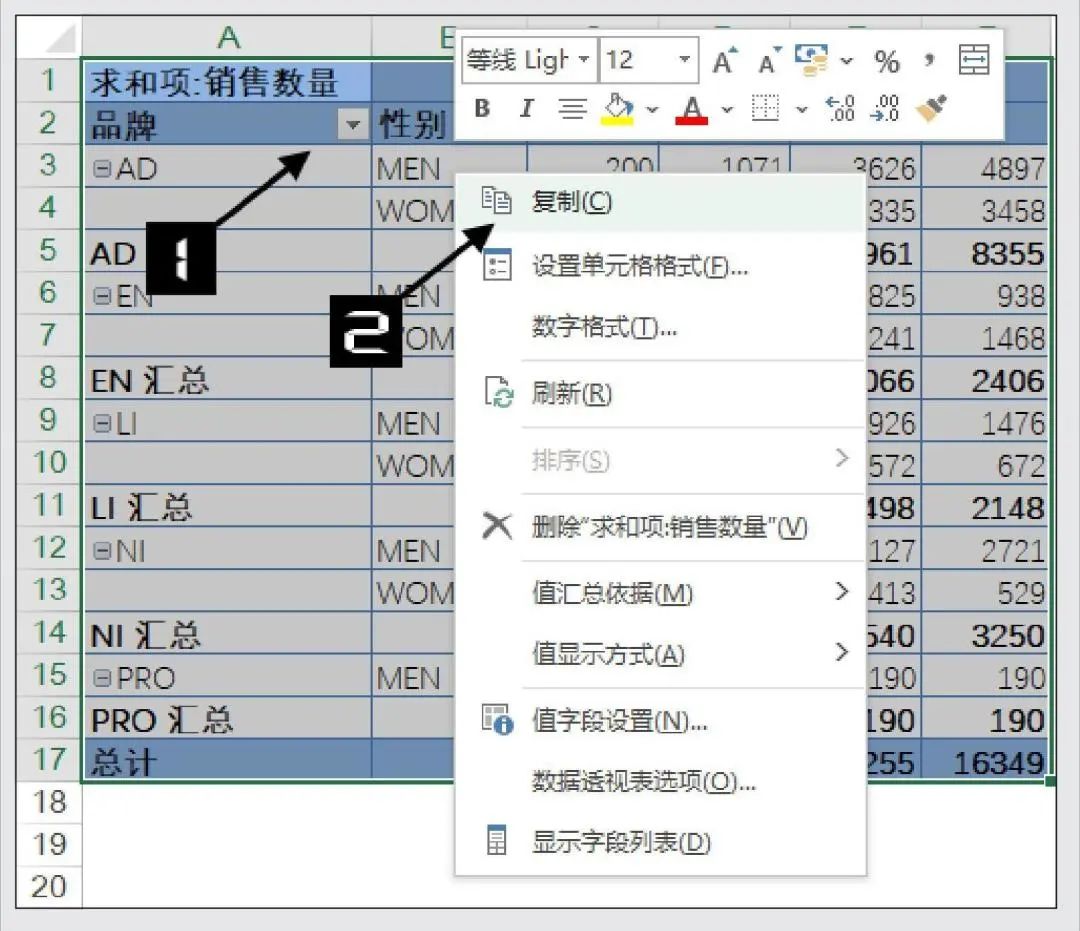The width and height of the screenshot is (1080, 931).
Task: Select the LI 汇总 row label
Action: [x=227, y=508]
